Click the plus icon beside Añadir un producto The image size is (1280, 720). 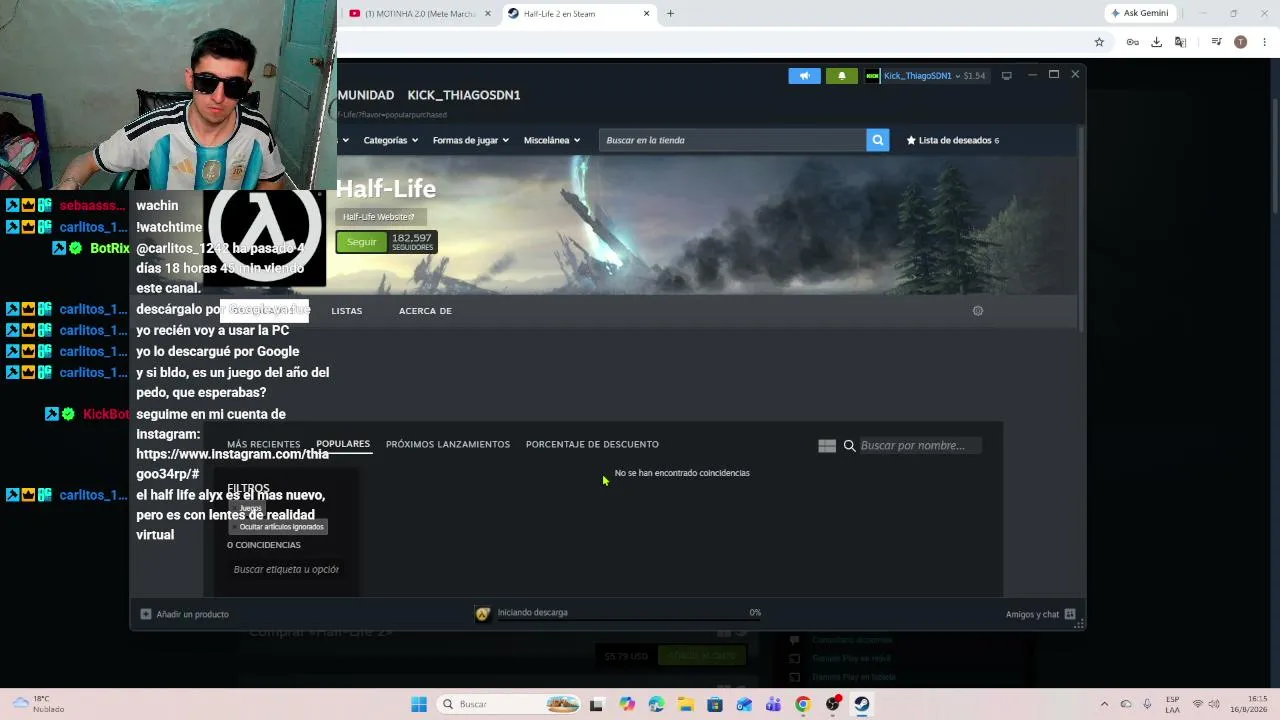146,614
